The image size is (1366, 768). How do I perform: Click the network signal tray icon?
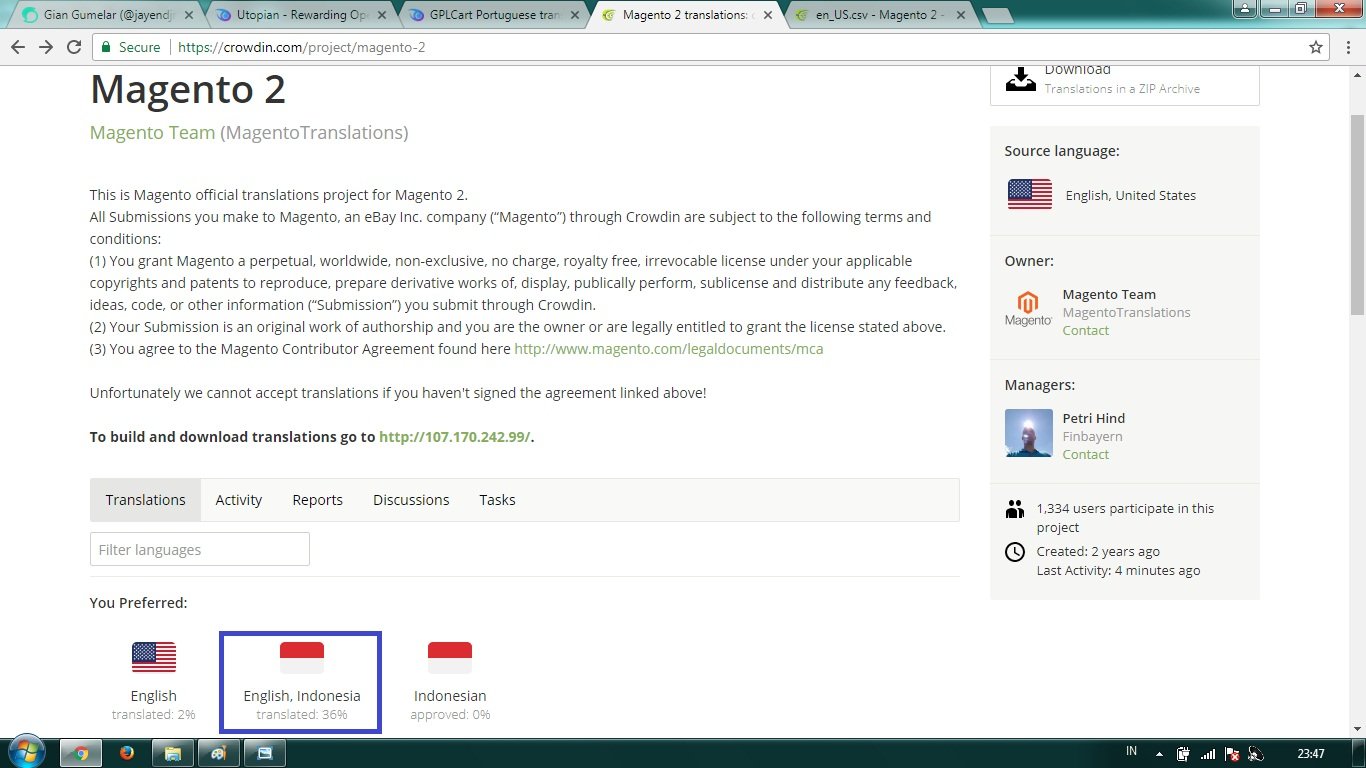1208,754
